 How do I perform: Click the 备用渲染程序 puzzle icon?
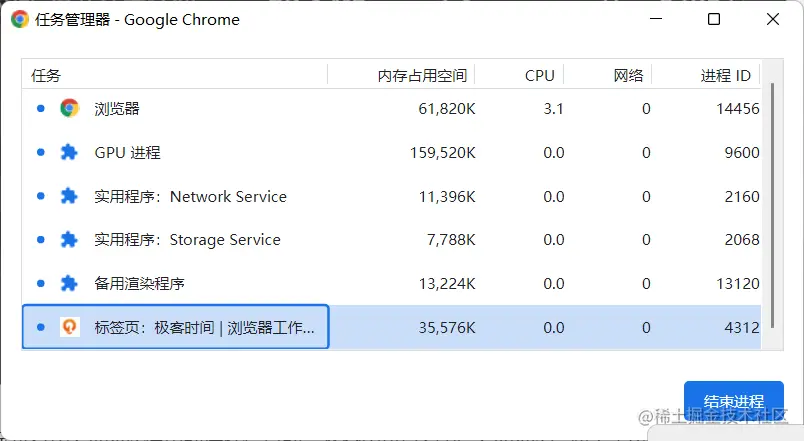(69, 284)
